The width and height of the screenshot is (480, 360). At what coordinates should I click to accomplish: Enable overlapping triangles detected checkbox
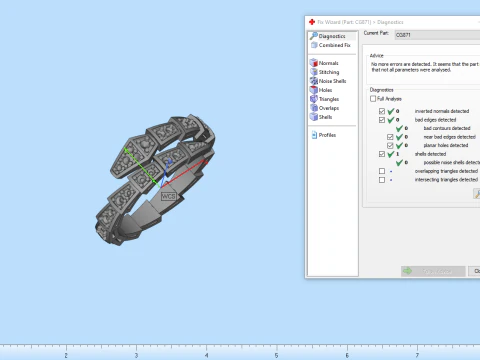pos(382,171)
